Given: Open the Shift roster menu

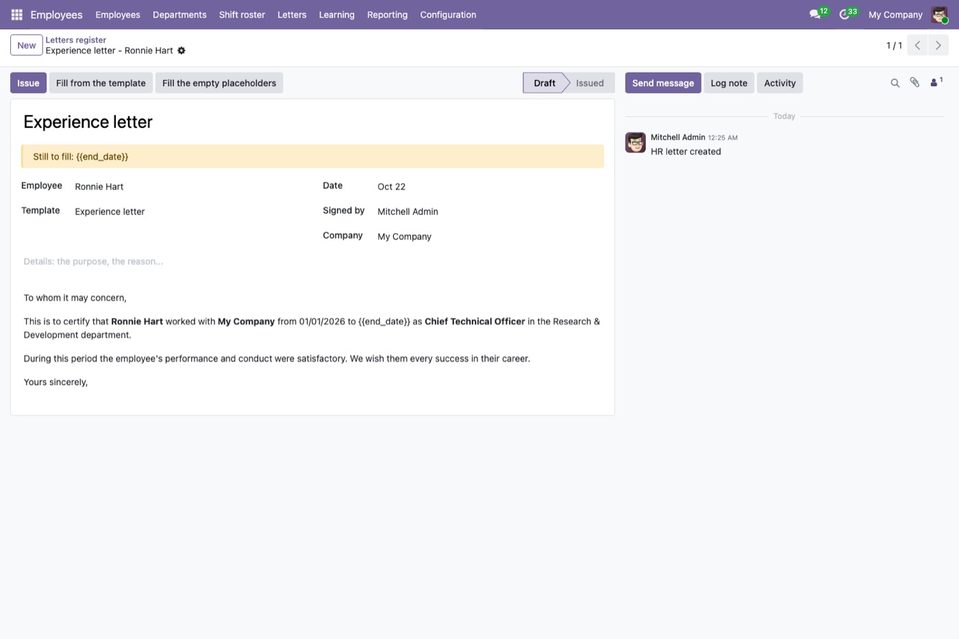Looking at the screenshot, I should tap(242, 15).
